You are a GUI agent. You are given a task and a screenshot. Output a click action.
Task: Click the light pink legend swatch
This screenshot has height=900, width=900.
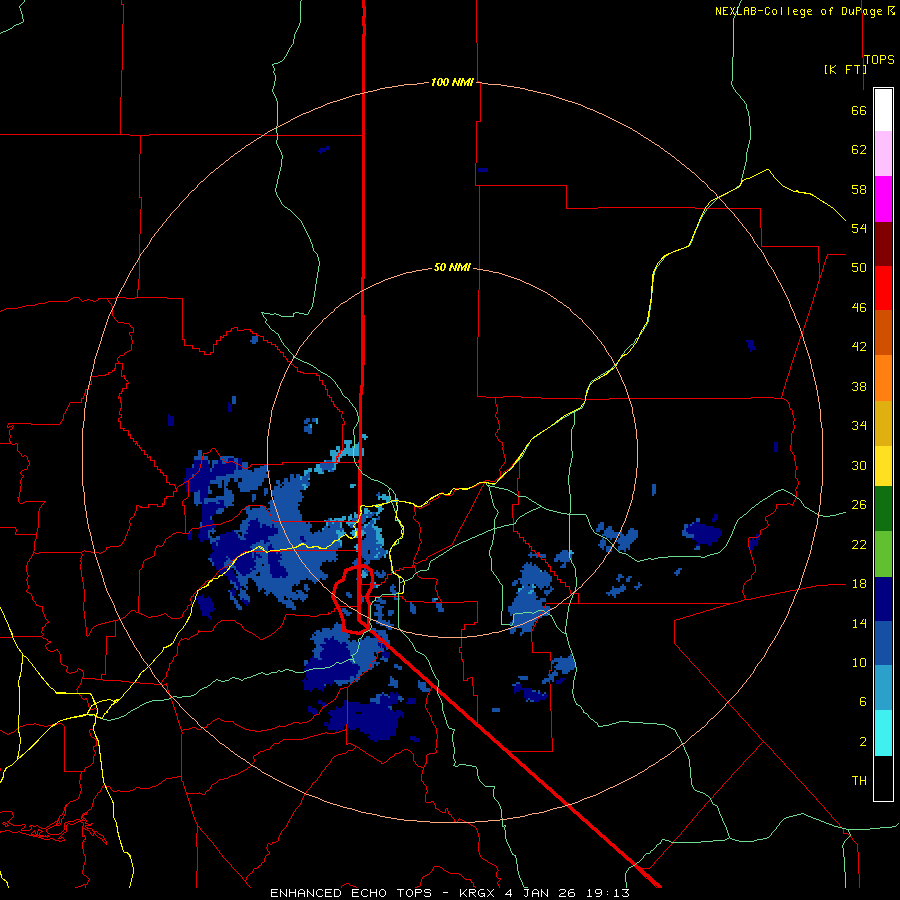pos(883,153)
